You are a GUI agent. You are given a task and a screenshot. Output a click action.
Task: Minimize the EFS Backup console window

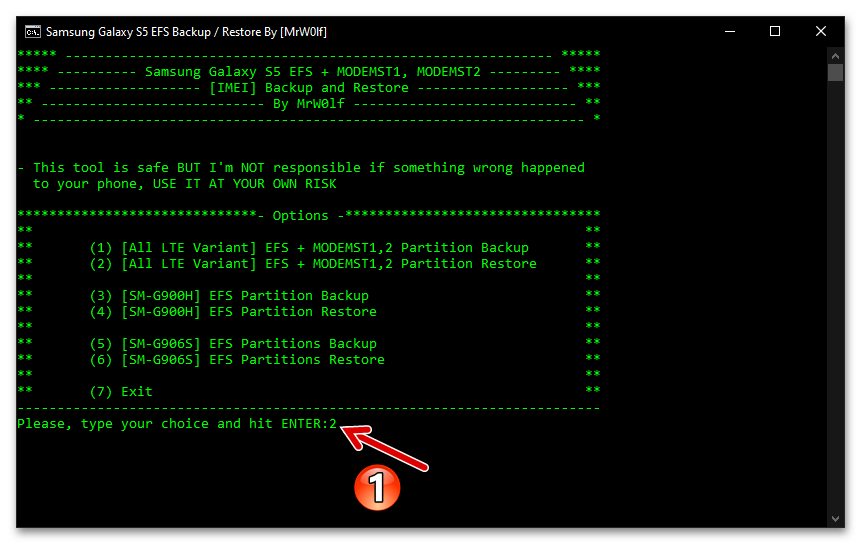click(x=730, y=31)
